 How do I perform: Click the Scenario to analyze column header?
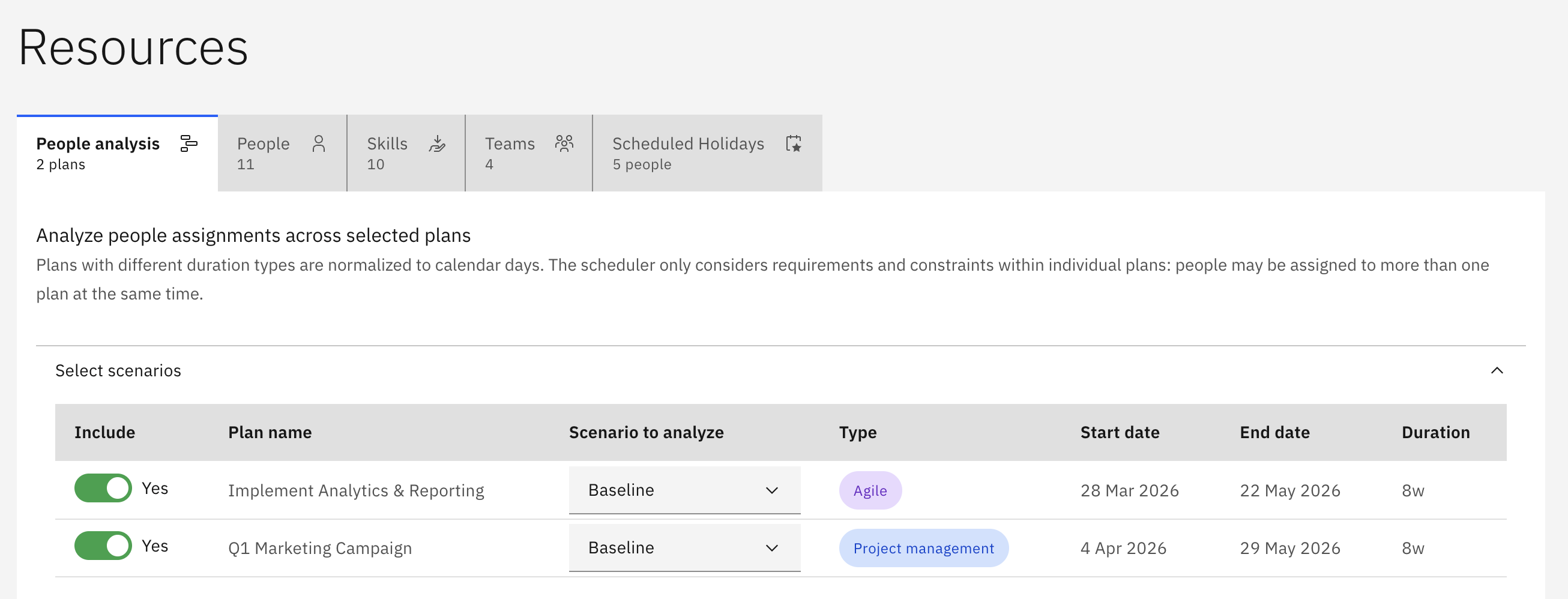[x=647, y=433]
